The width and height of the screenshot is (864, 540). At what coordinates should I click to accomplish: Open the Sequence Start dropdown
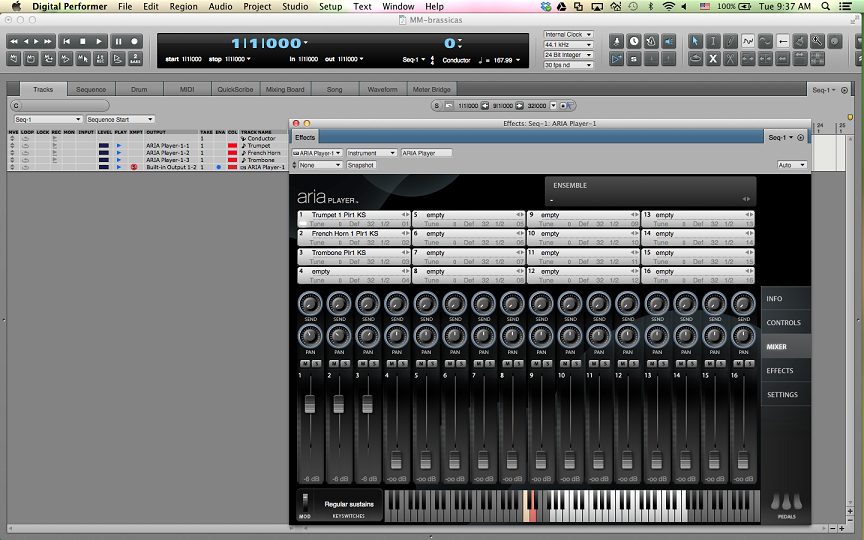point(120,119)
